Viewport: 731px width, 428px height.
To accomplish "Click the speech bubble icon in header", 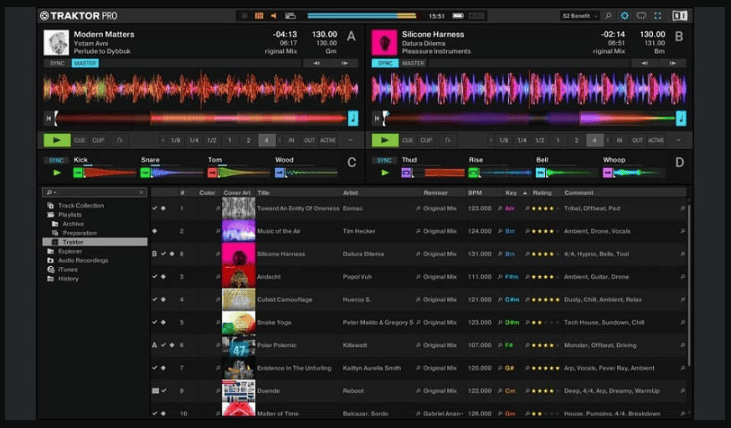I will pyautogui.click(x=641, y=16).
